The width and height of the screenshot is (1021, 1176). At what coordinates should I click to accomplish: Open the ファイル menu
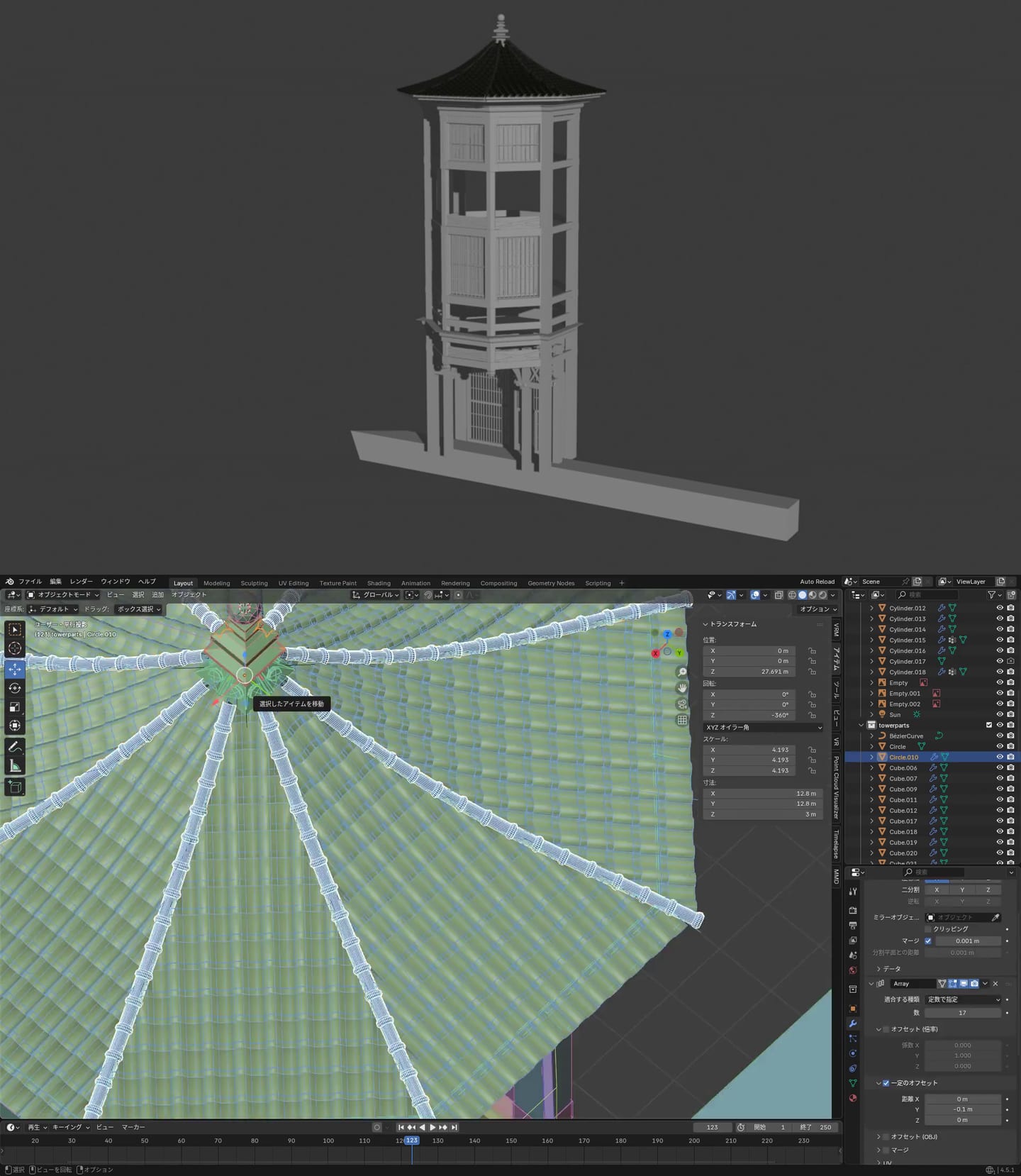point(30,582)
